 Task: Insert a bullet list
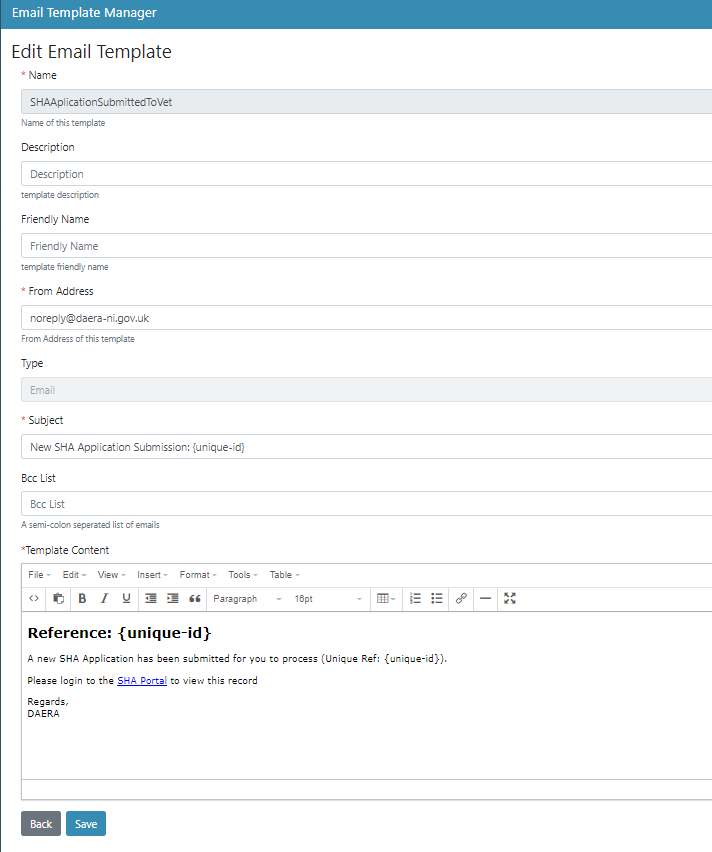(437, 599)
